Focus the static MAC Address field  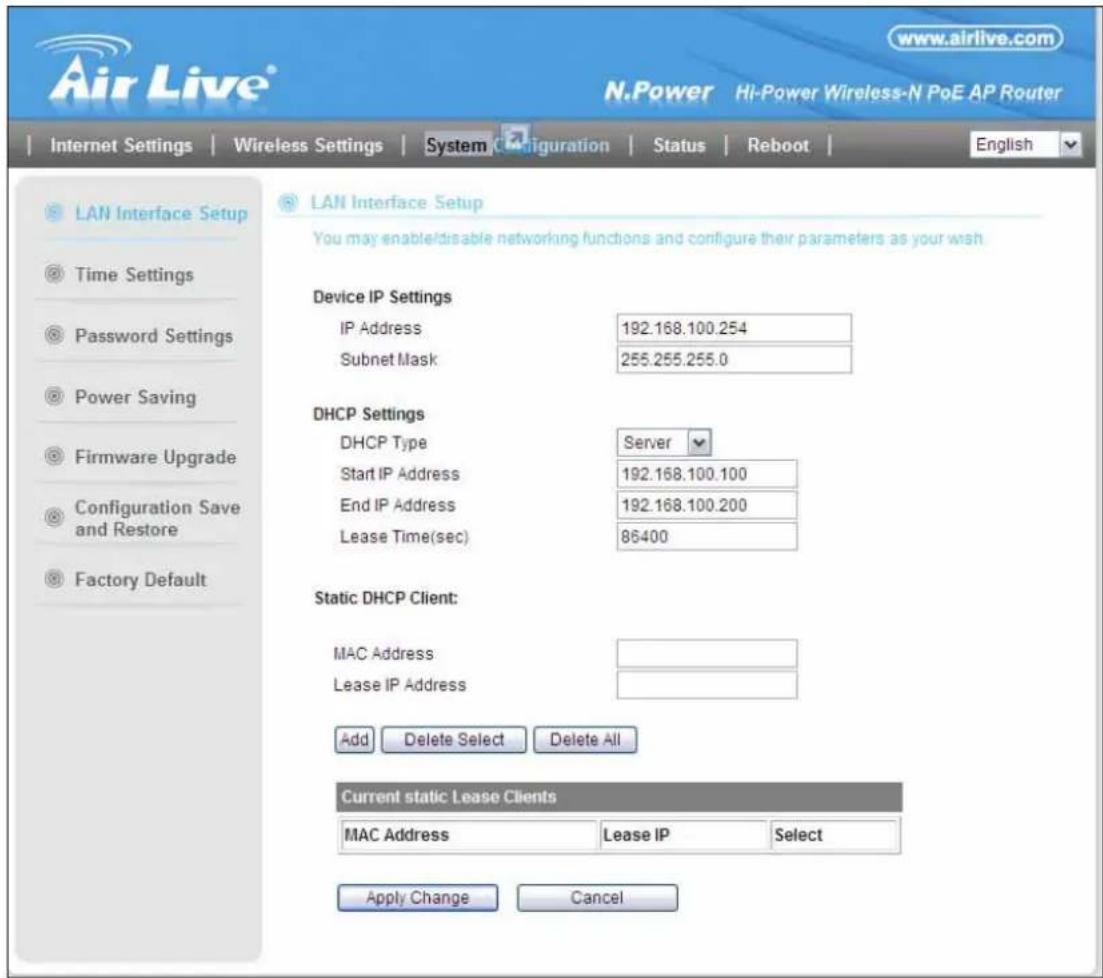(x=707, y=654)
